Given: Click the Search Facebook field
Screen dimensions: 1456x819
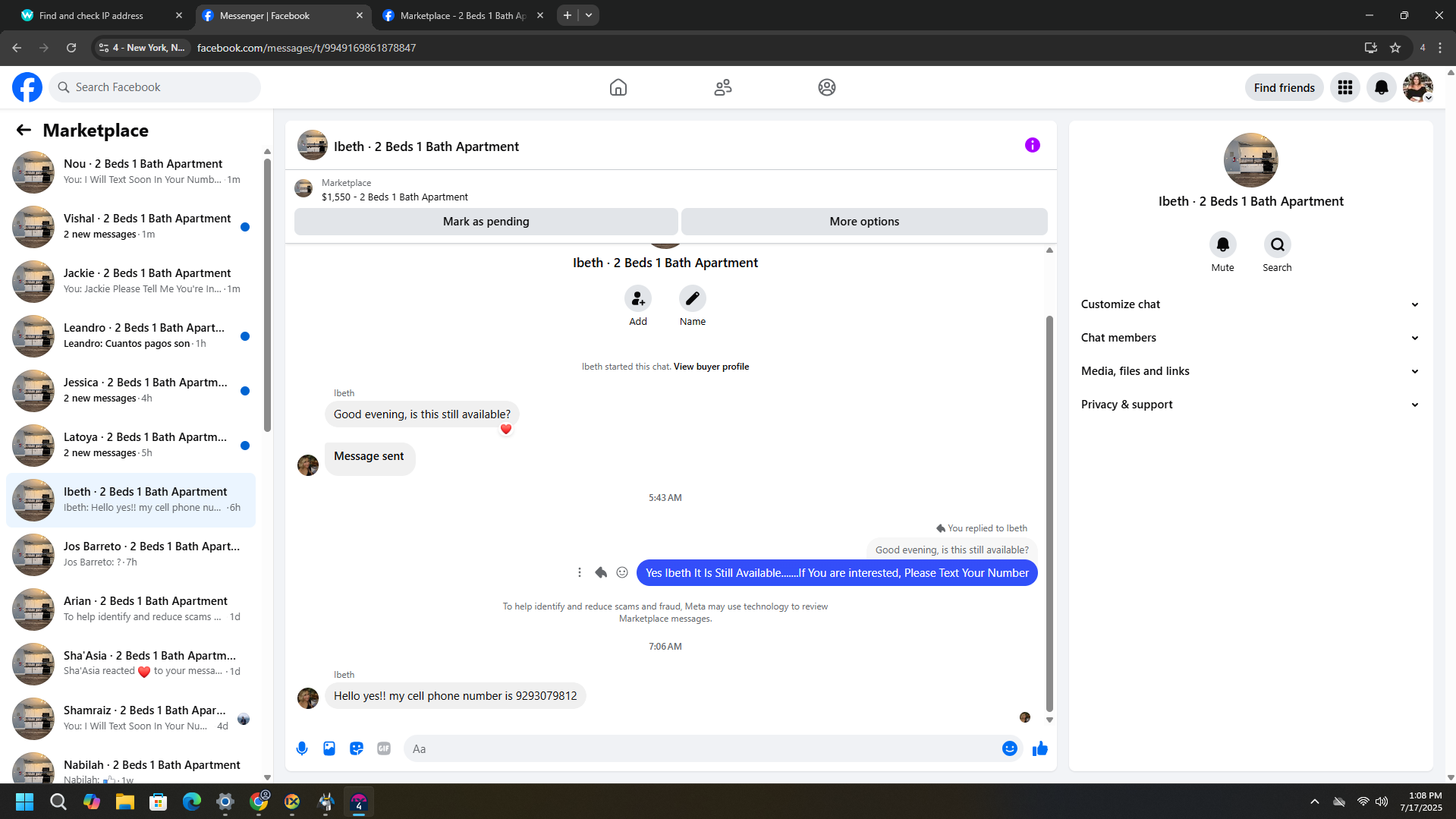Looking at the screenshot, I should pos(155,87).
